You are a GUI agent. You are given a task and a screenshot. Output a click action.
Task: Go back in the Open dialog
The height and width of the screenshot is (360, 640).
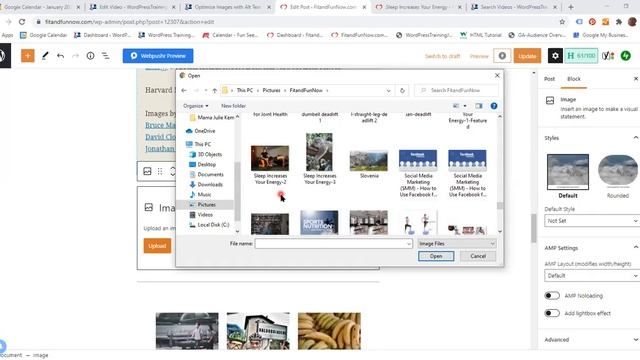pyautogui.click(x=184, y=90)
